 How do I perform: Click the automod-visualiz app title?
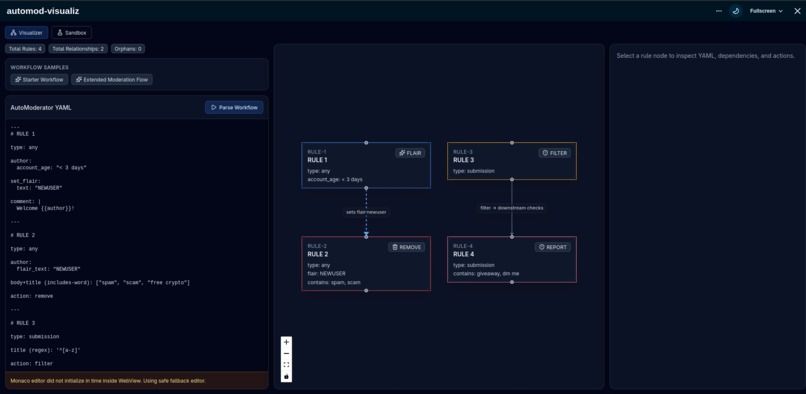(43, 11)
